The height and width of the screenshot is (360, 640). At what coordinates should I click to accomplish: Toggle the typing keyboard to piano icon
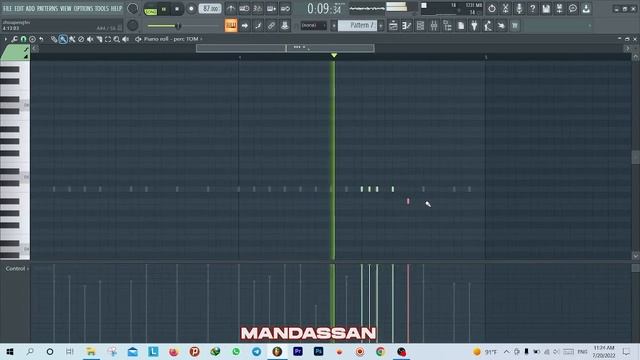[231, 26]
